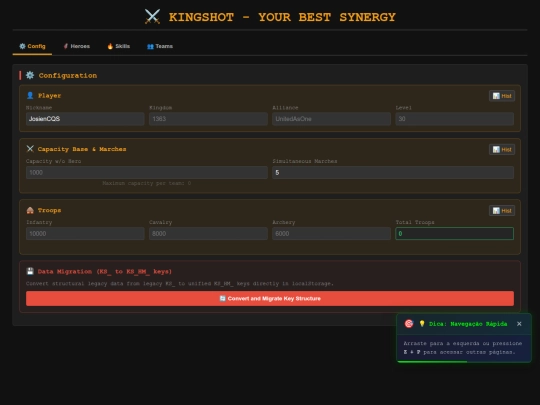Click the Kingdom input field

pyautogui.click(x=208, y=119)
